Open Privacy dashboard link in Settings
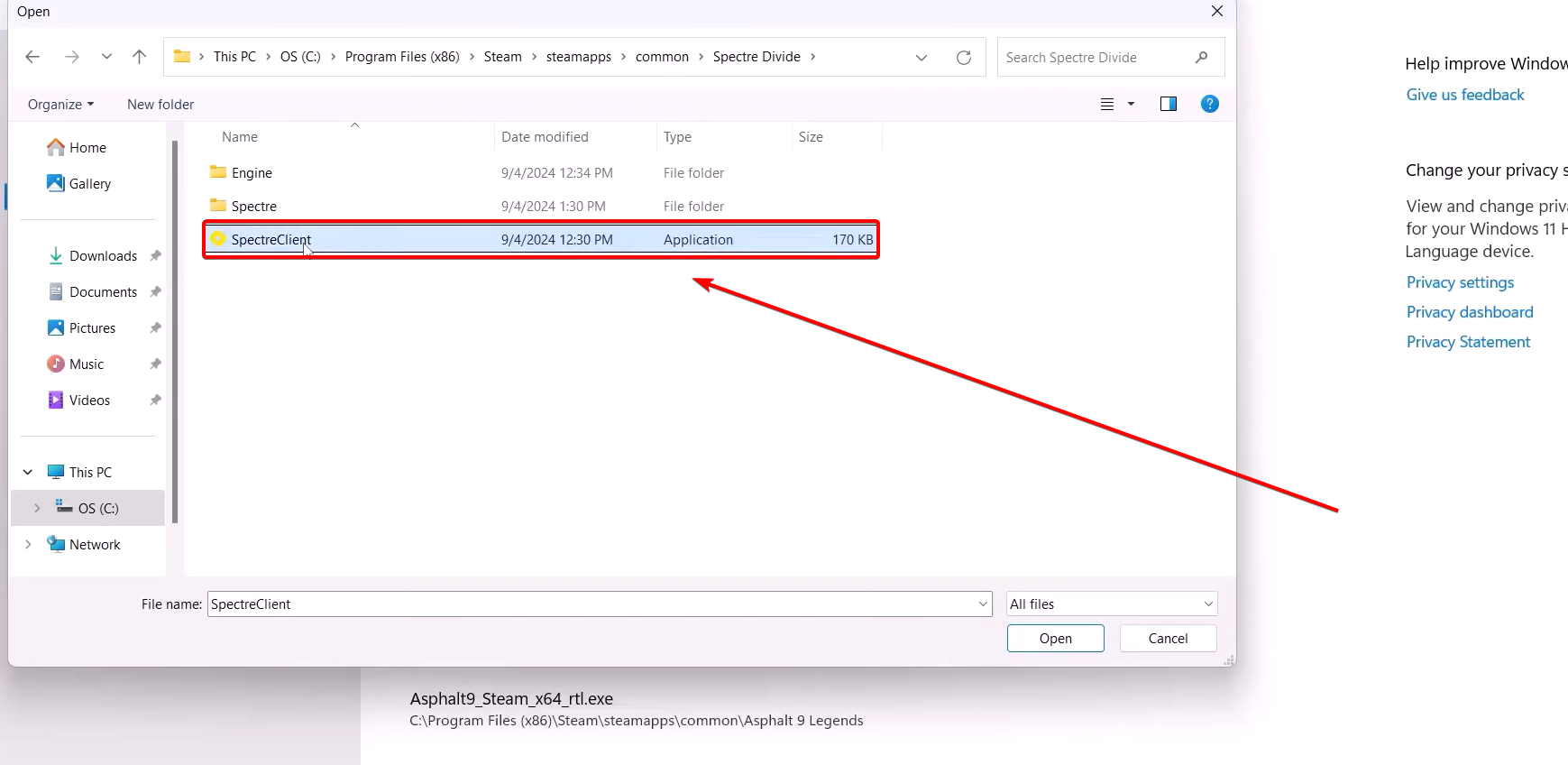The height and width of the screenshot is (765, 1568). (1470, 312)
